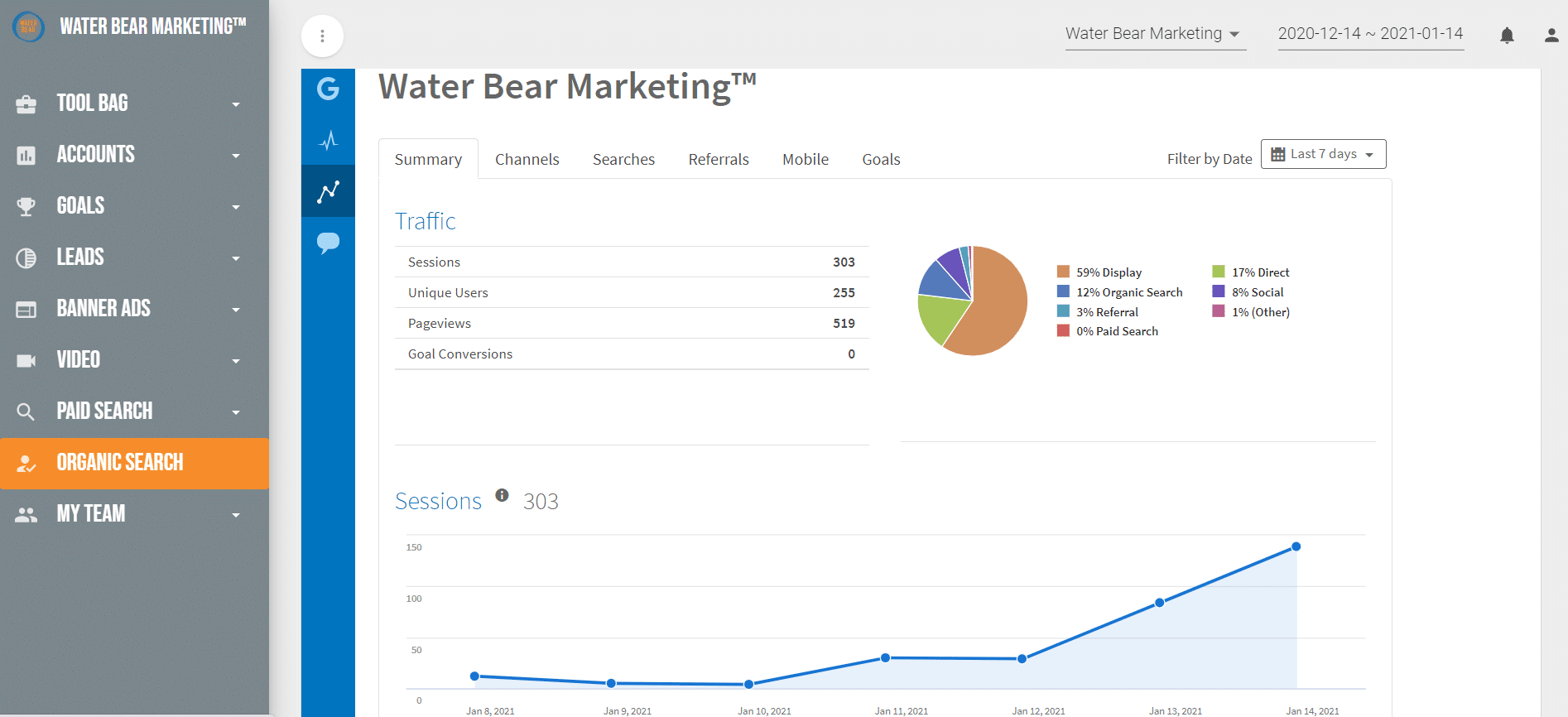Select the chat bubble icon

[x=328, y=243]
